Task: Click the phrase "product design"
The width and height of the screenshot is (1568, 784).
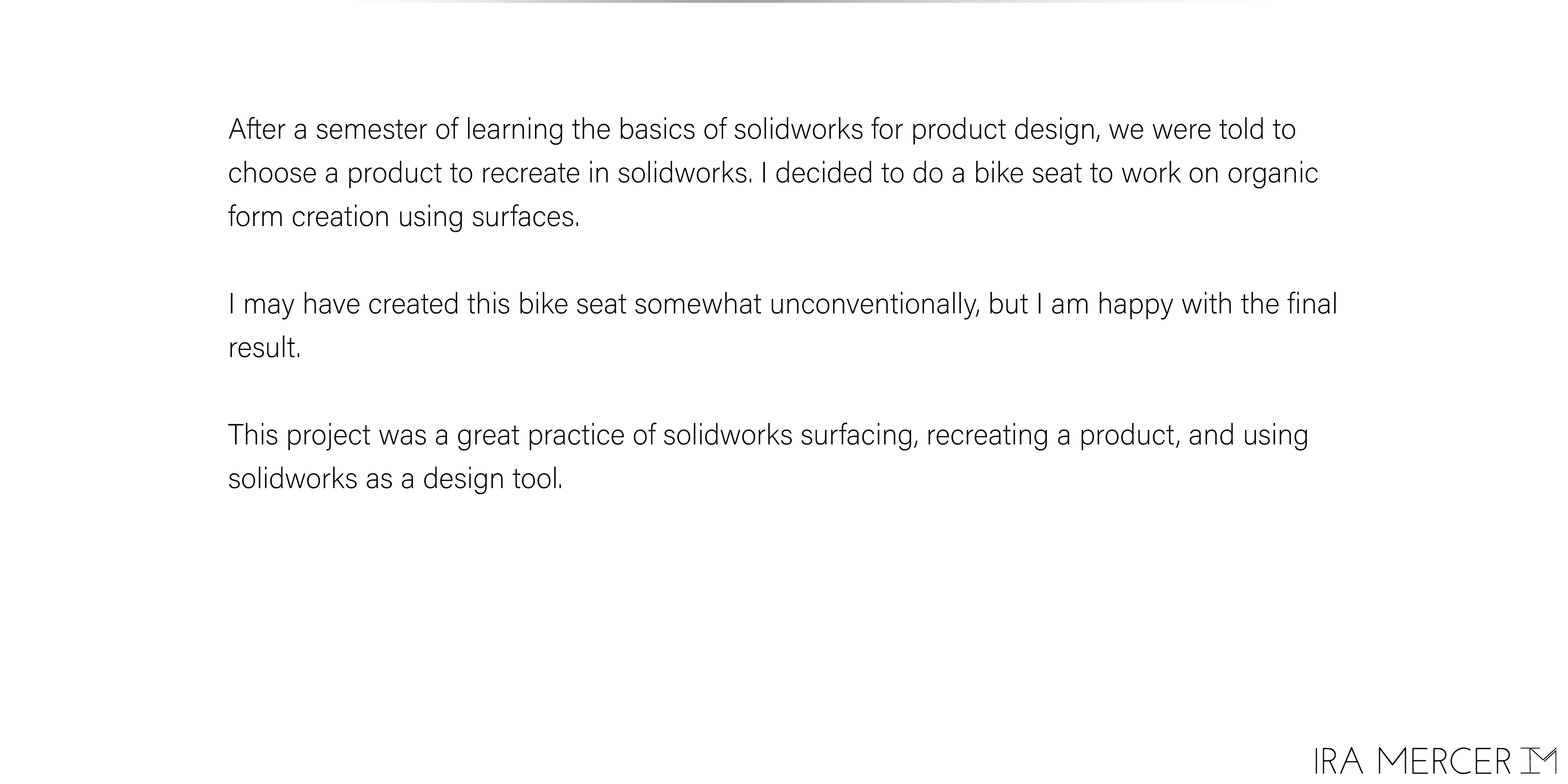Action: [x=1005, y=129]
